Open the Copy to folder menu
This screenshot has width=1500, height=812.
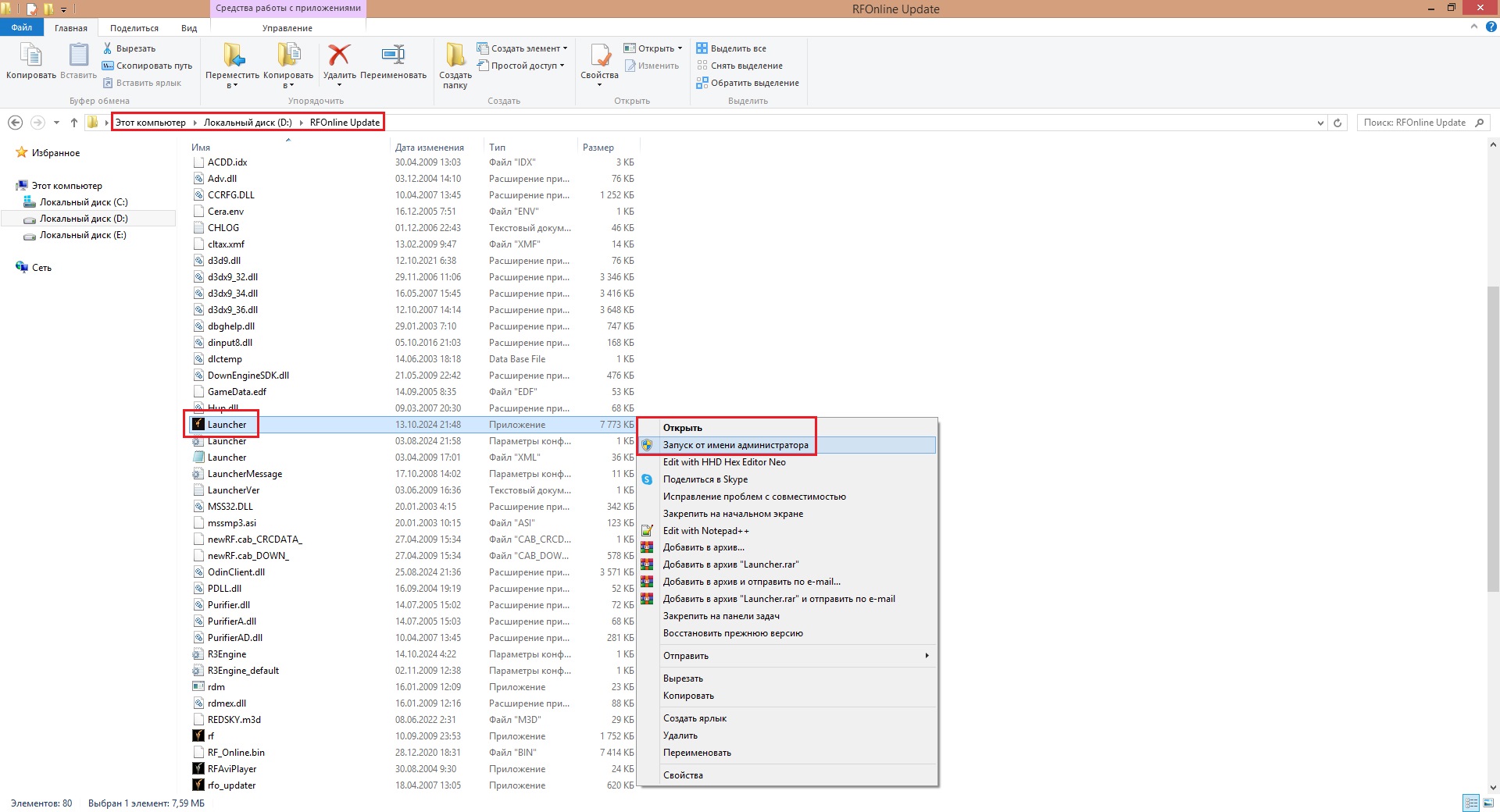point(288,66)
